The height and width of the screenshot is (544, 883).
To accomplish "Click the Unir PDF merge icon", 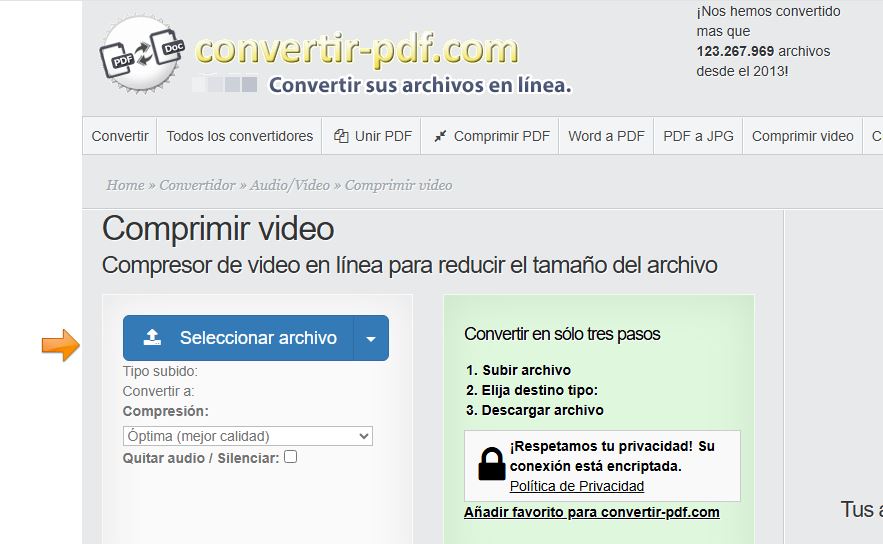I will (x=341, y=136).
